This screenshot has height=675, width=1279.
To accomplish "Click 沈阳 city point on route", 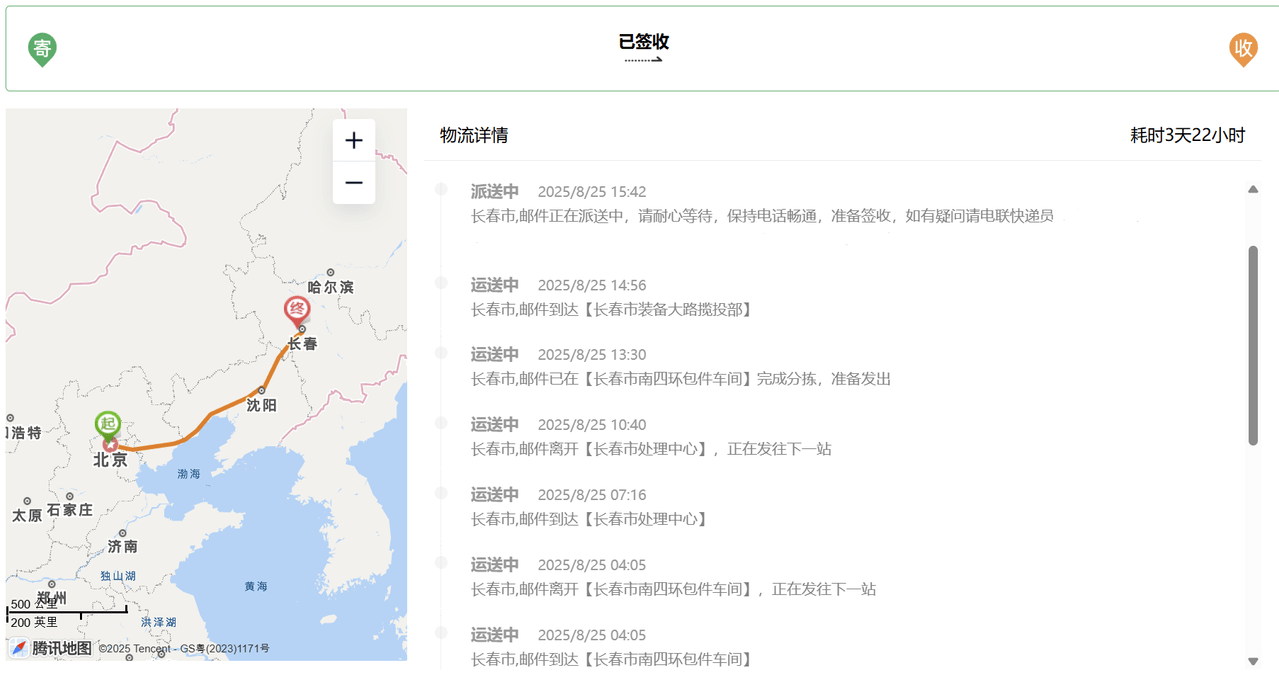I will pos(261,390).
